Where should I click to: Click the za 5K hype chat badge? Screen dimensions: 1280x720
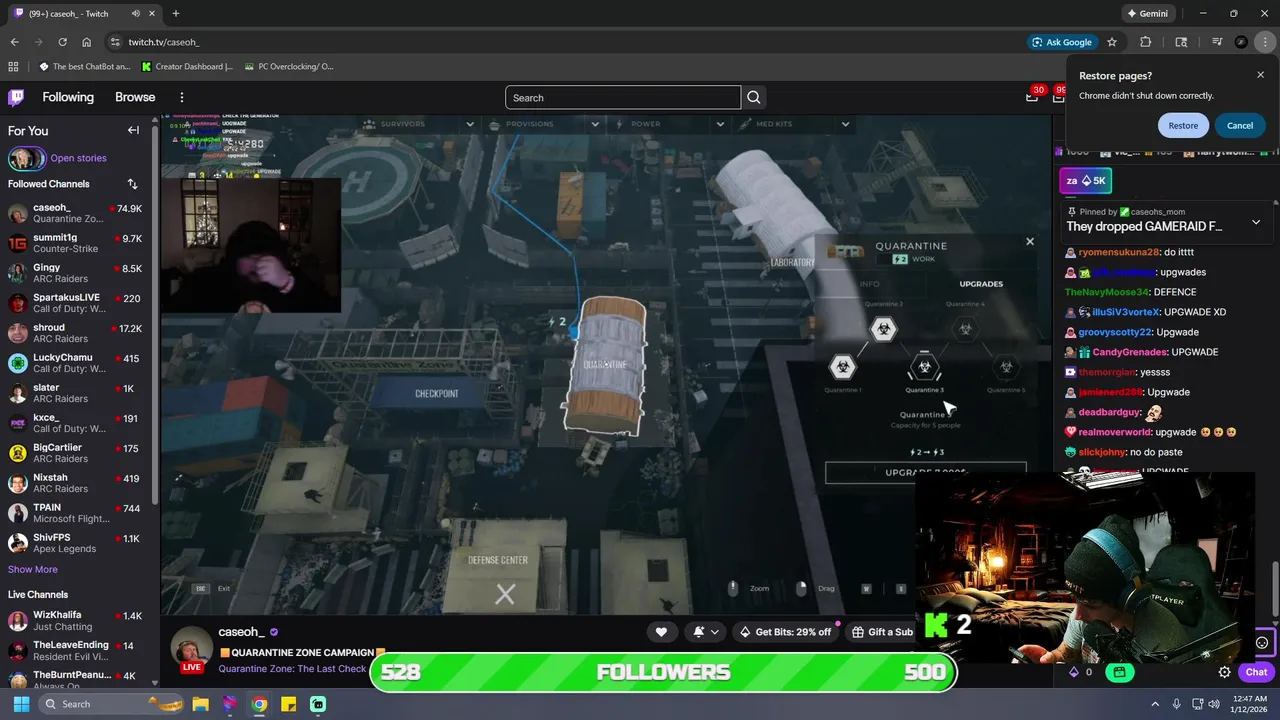(x=1085, y=181)
